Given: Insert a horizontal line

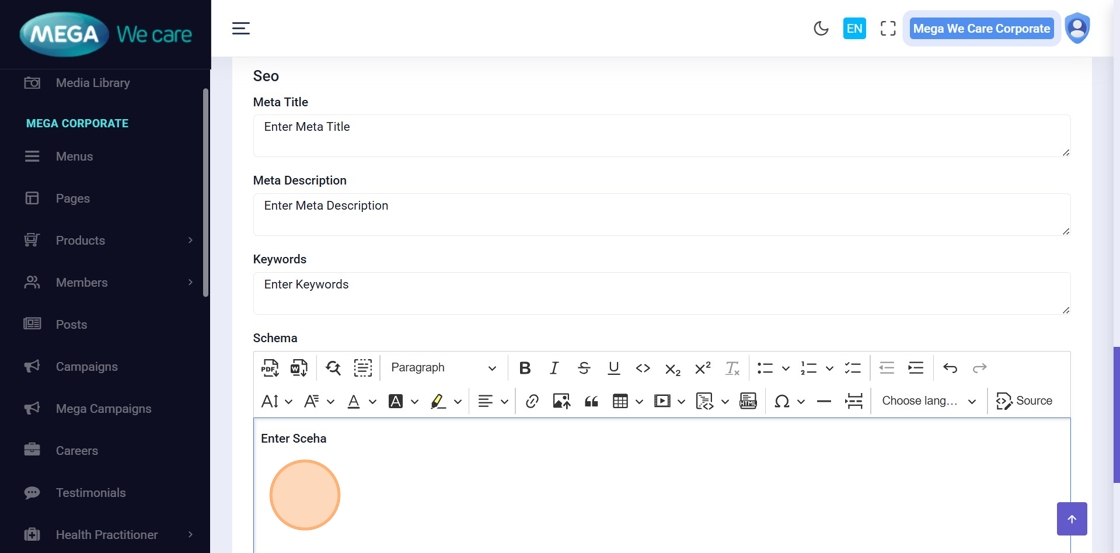Looking at the screenshot, I should coord(824,401).
